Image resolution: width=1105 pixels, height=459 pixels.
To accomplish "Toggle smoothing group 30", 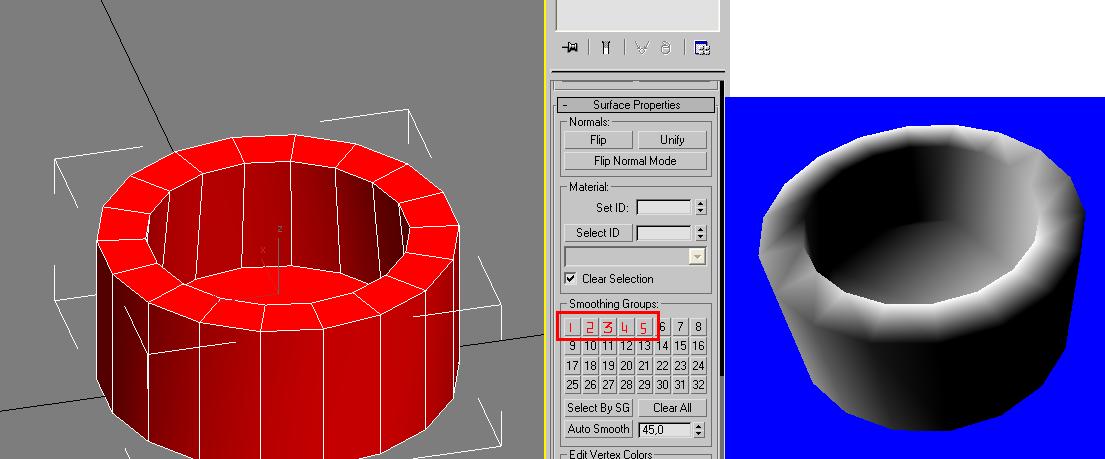I will pos(662,385).
